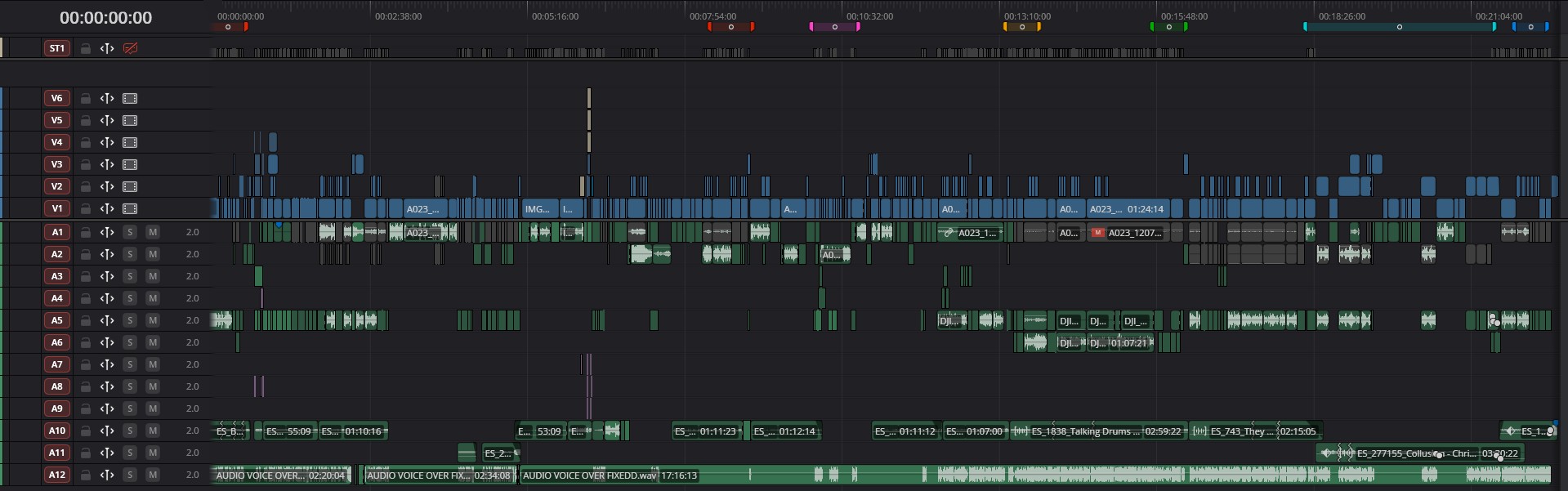Disable the V6 video track

130,98
